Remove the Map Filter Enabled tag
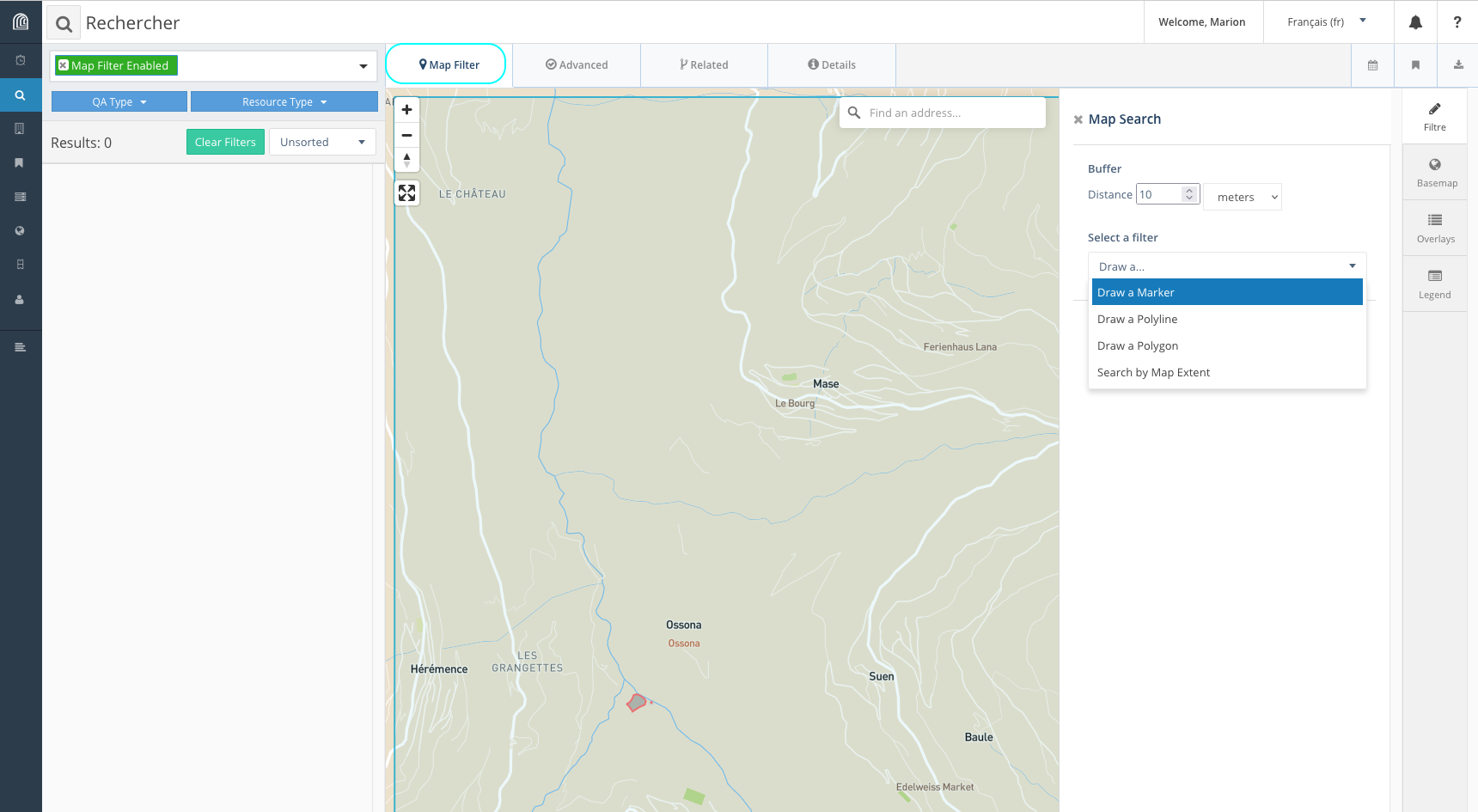 coord(64,65)
